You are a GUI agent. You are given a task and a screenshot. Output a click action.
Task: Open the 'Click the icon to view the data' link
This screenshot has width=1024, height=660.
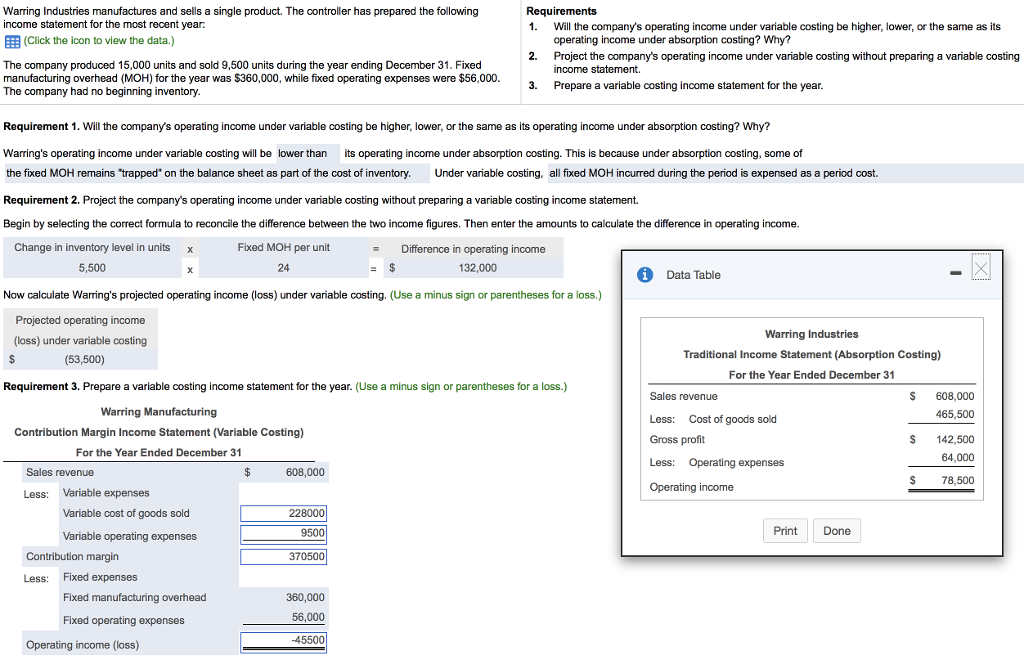pos(99,40)
